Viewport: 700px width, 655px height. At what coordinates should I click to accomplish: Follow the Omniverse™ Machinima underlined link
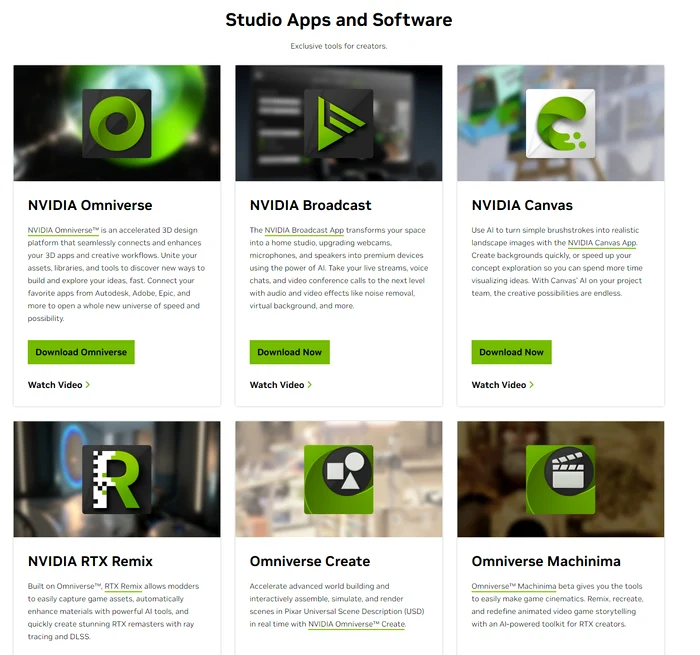514,586
